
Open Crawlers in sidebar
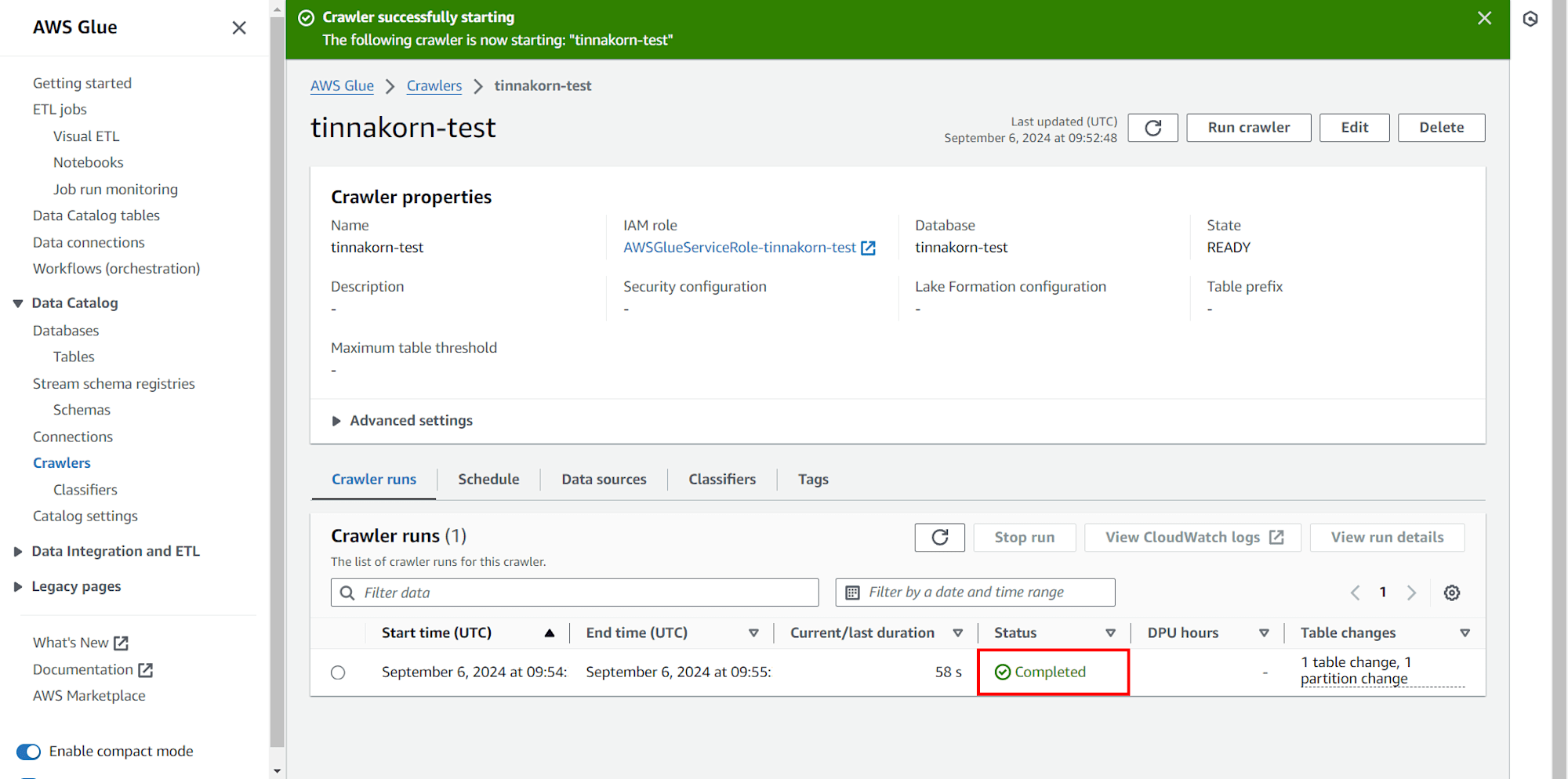tap(62, 463)
